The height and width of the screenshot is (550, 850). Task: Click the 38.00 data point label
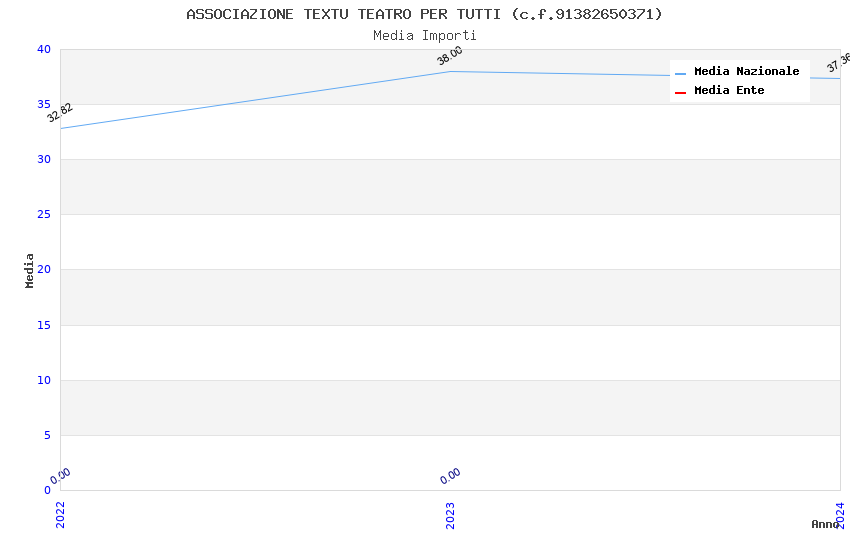(x=450, y=56)
